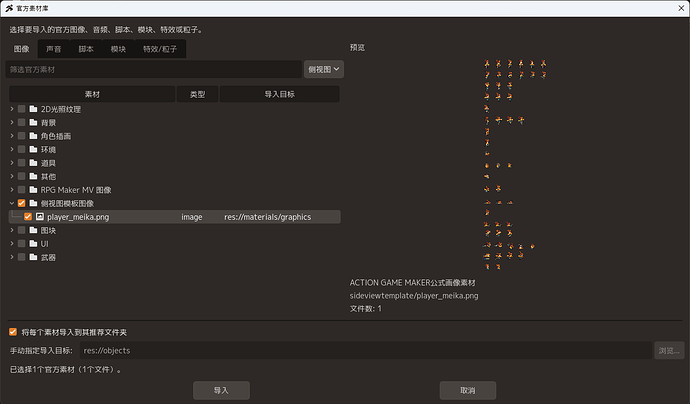
Task: Switch to the 特效/粒子 tab
Action: click(160, 49)
